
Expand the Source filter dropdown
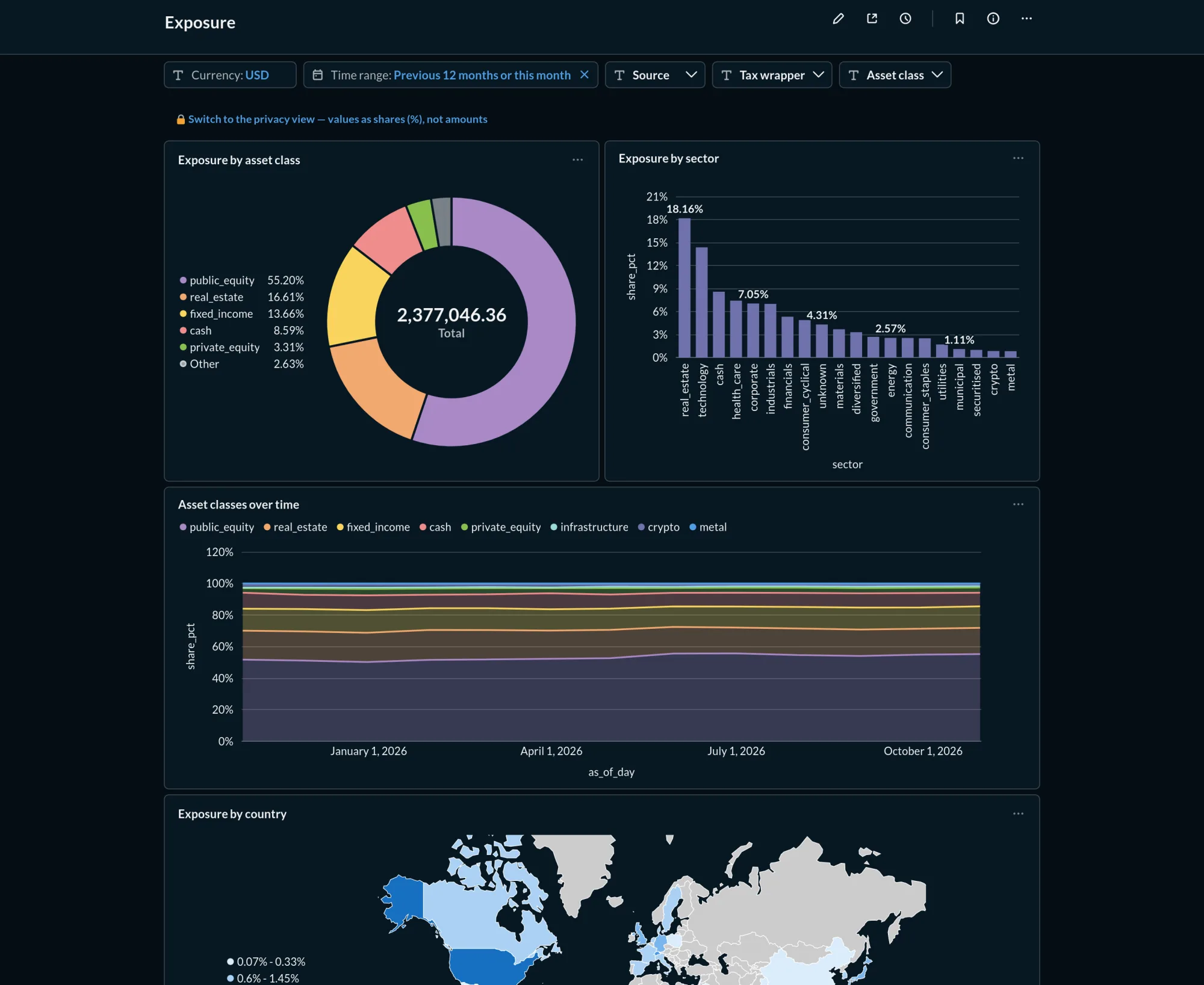[x=655, y=75]
